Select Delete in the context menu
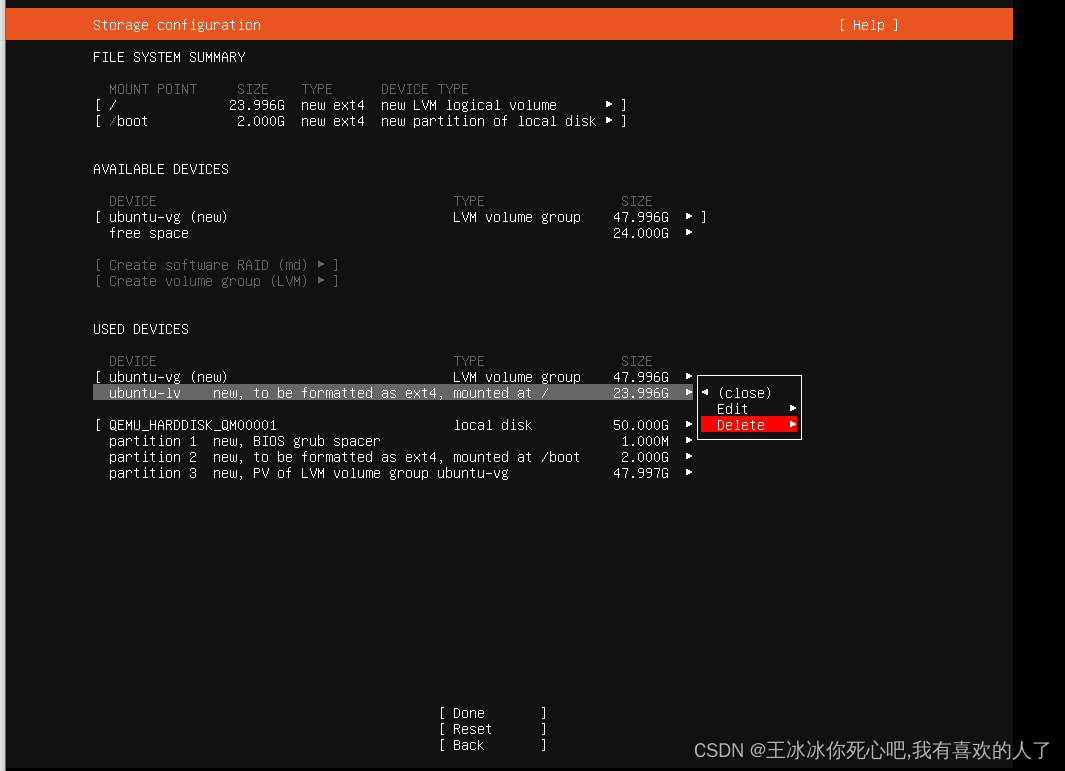 [x=748, y=425]
